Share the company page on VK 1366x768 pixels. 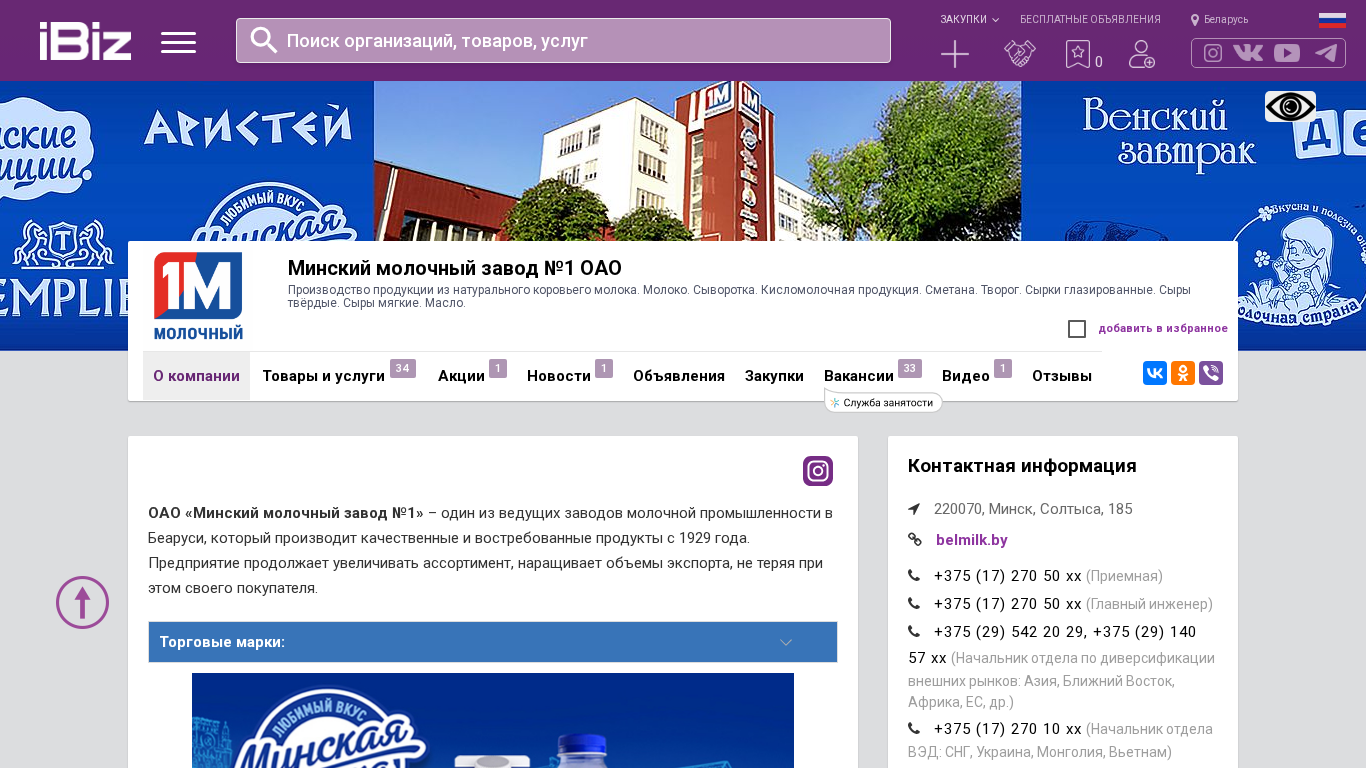coord(1155,373)
